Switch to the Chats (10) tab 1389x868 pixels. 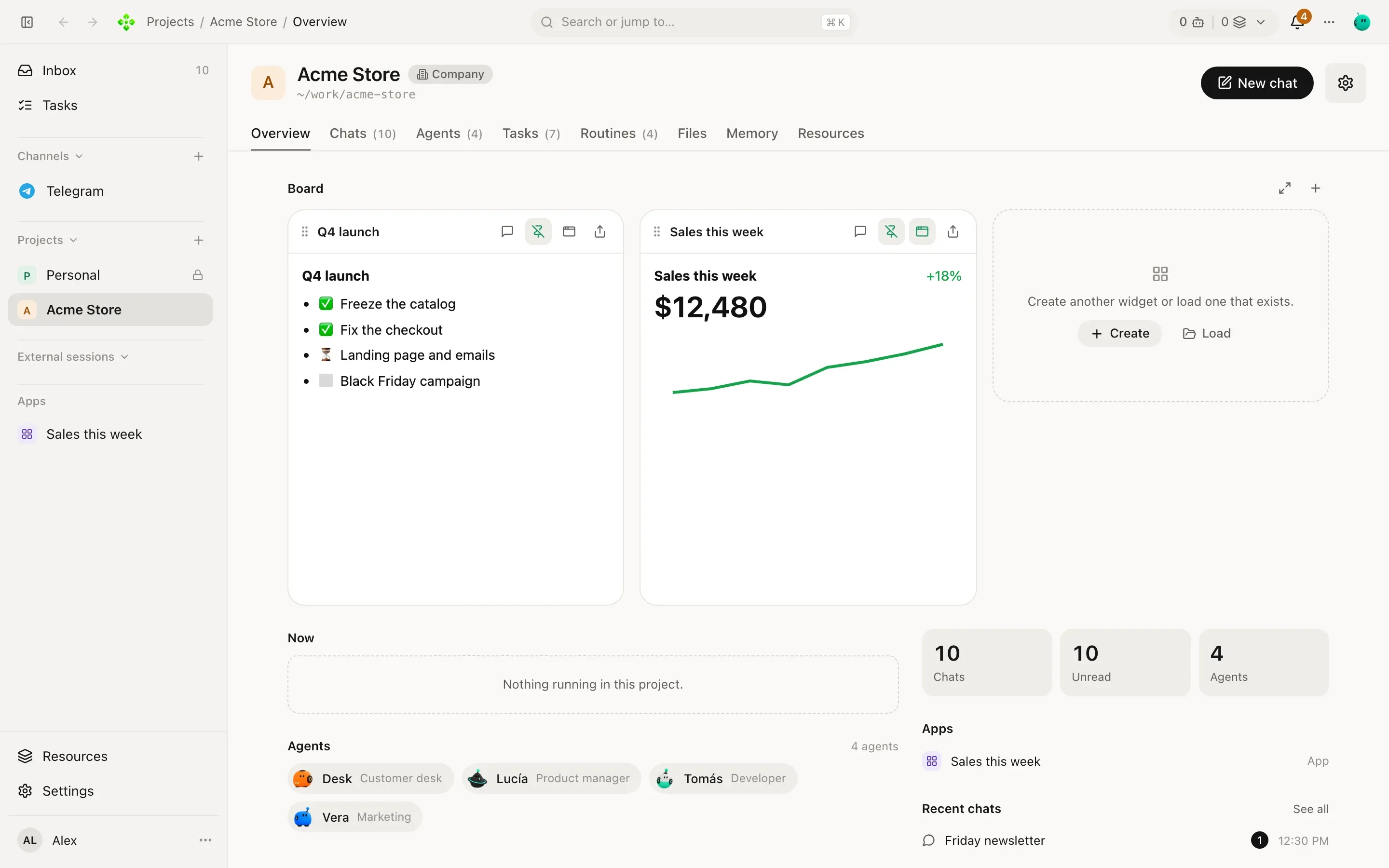[363, 133]
